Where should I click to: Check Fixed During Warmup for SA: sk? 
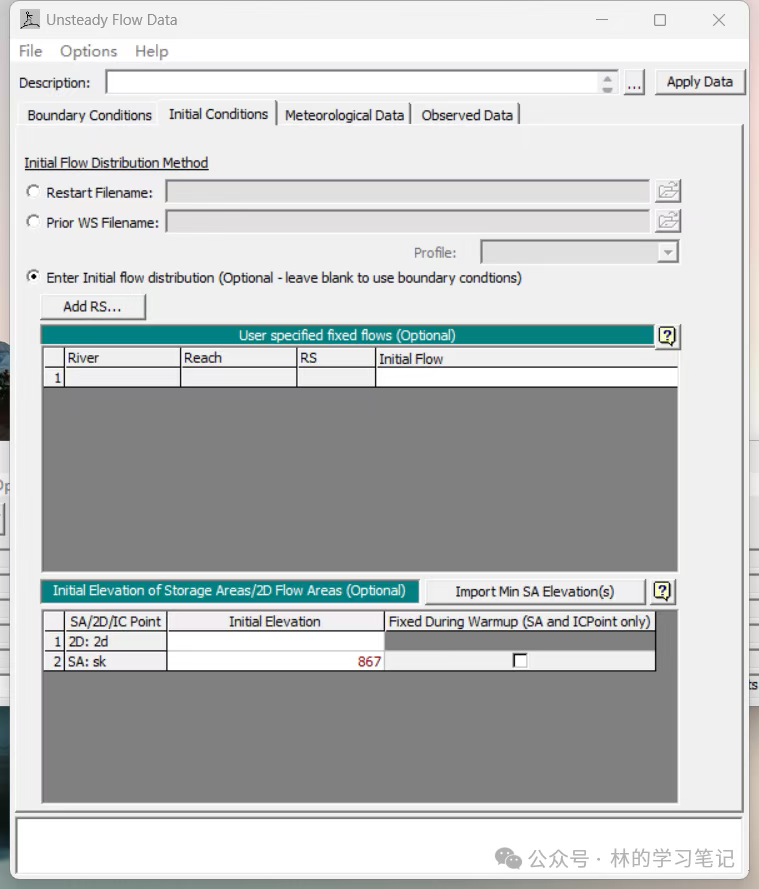(519, 661)
